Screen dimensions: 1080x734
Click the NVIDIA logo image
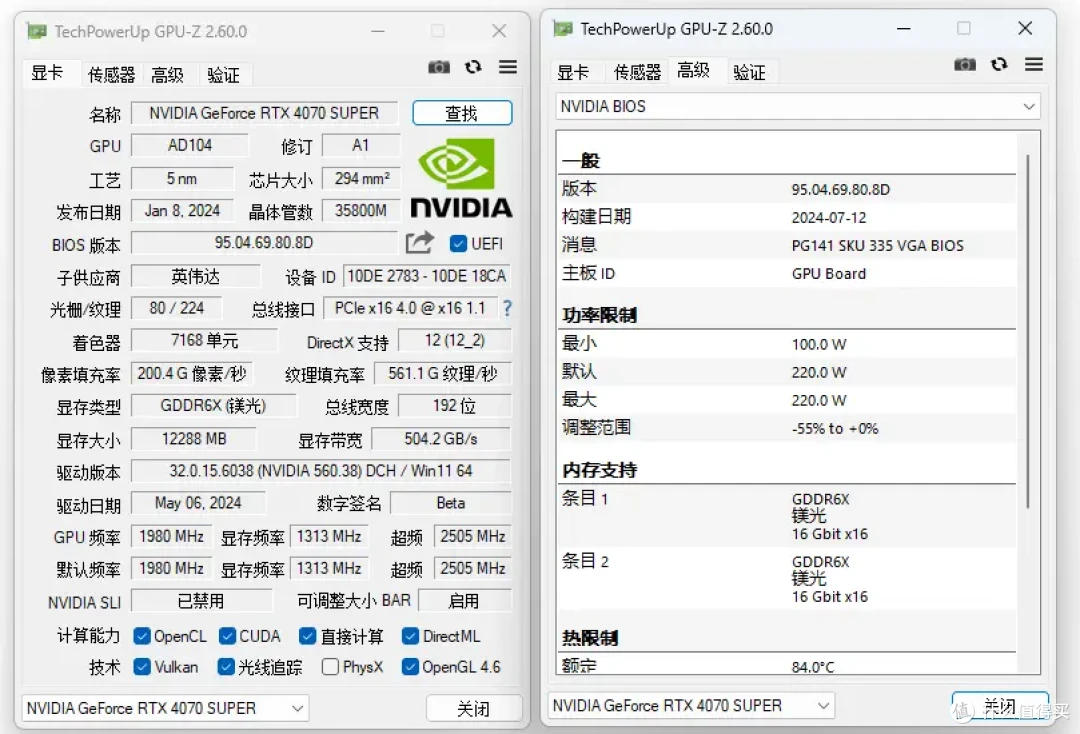pyautogui.click(x=461, y=178)
